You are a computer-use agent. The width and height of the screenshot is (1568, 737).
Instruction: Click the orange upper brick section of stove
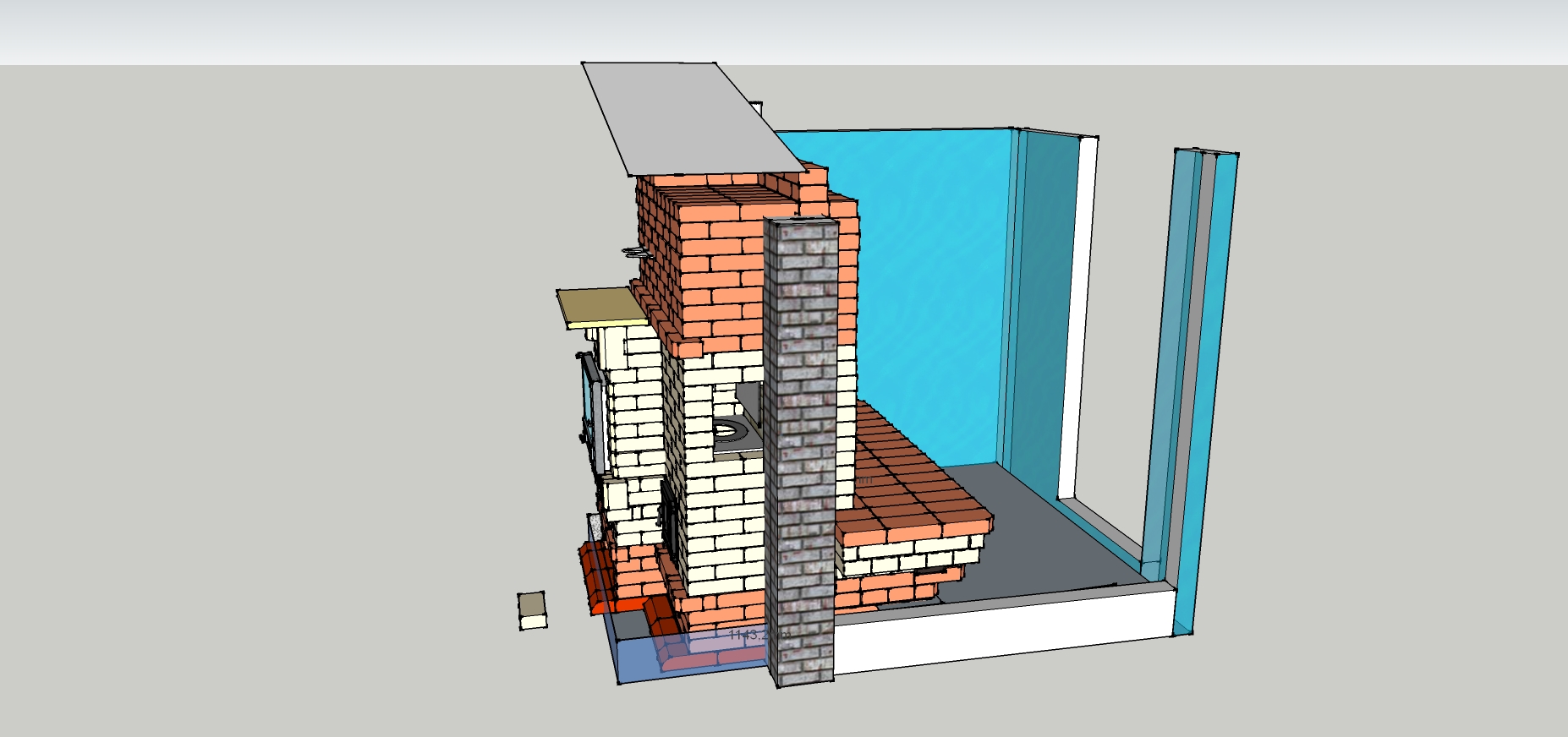click(x=719, y=254)
